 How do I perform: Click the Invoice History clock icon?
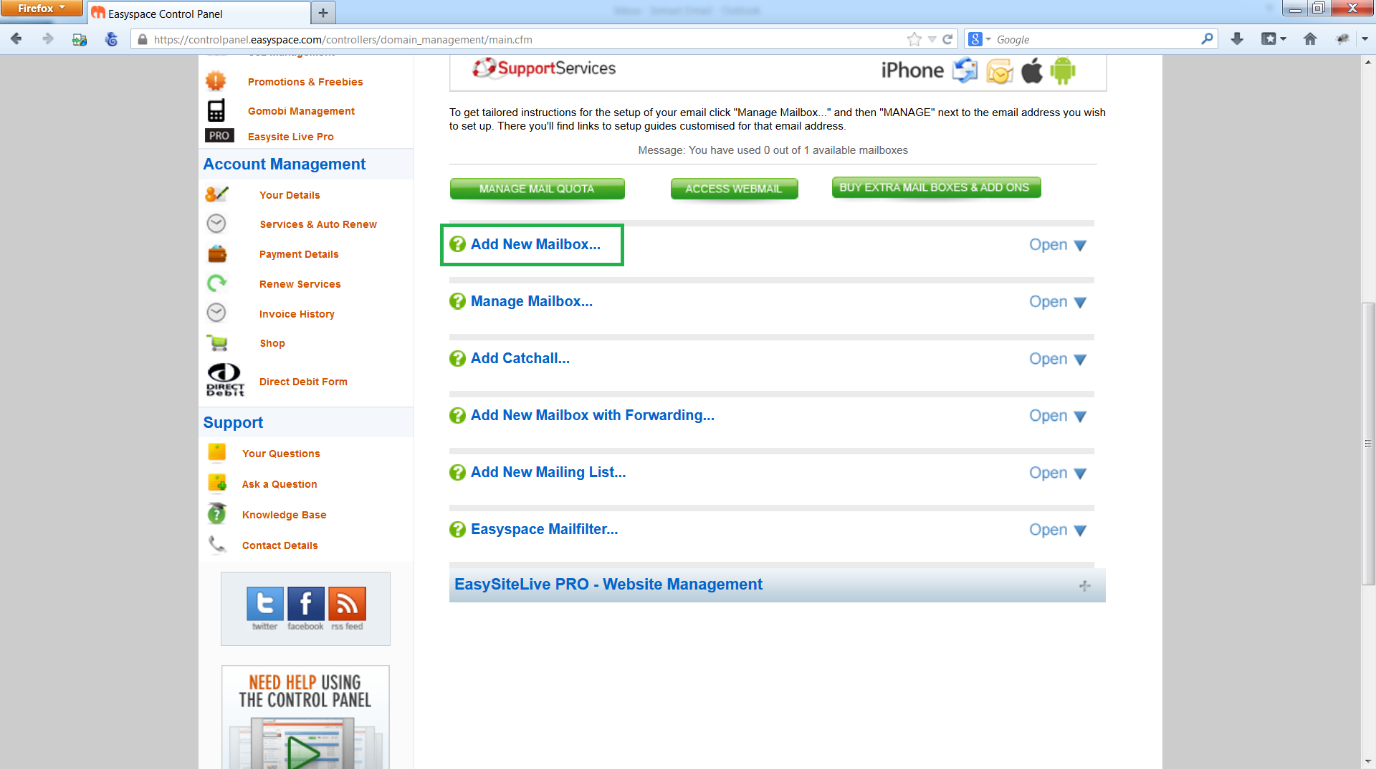216,313
